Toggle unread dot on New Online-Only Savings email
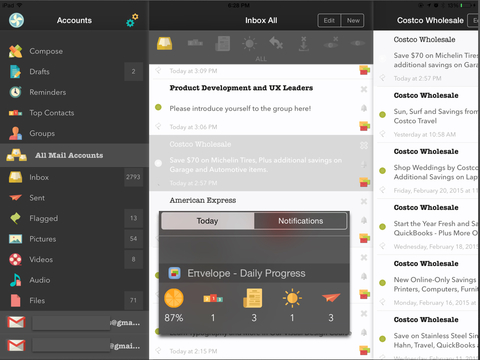The width and height of the screenshot is (480, 360). coord(382,283)
